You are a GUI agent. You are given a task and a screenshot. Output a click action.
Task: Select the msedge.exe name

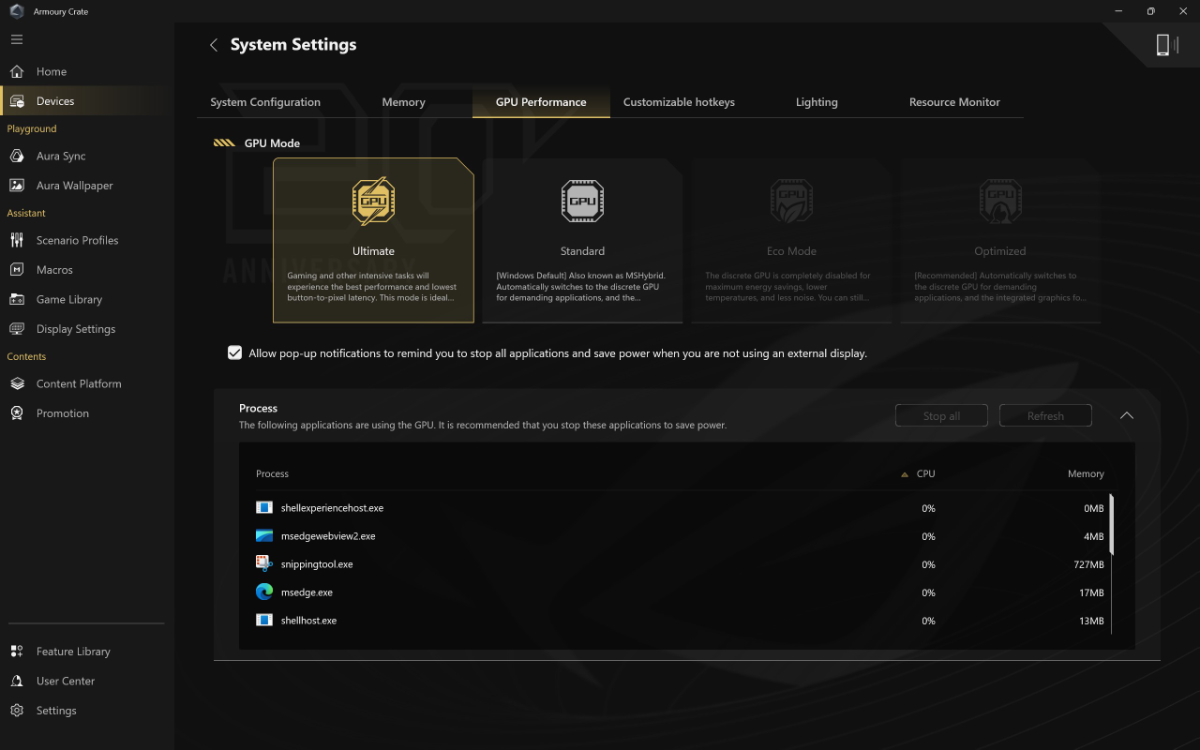point(307,592)
